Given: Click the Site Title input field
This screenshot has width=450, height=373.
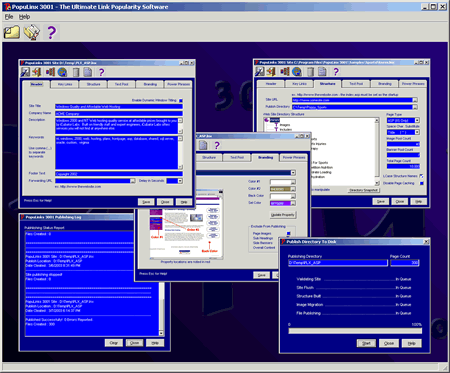Looking at the screenshot, I should [x=119, y=107].
